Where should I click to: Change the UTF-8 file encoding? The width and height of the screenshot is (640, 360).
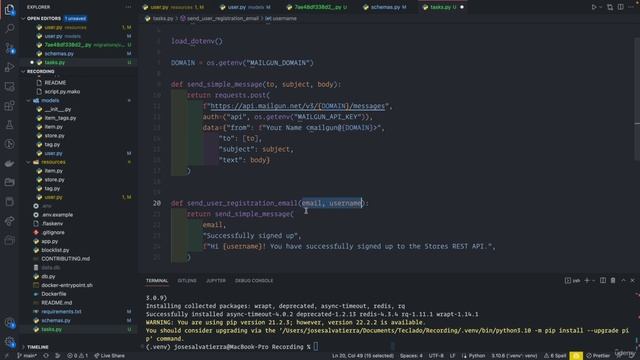click(x=436, y=356)
